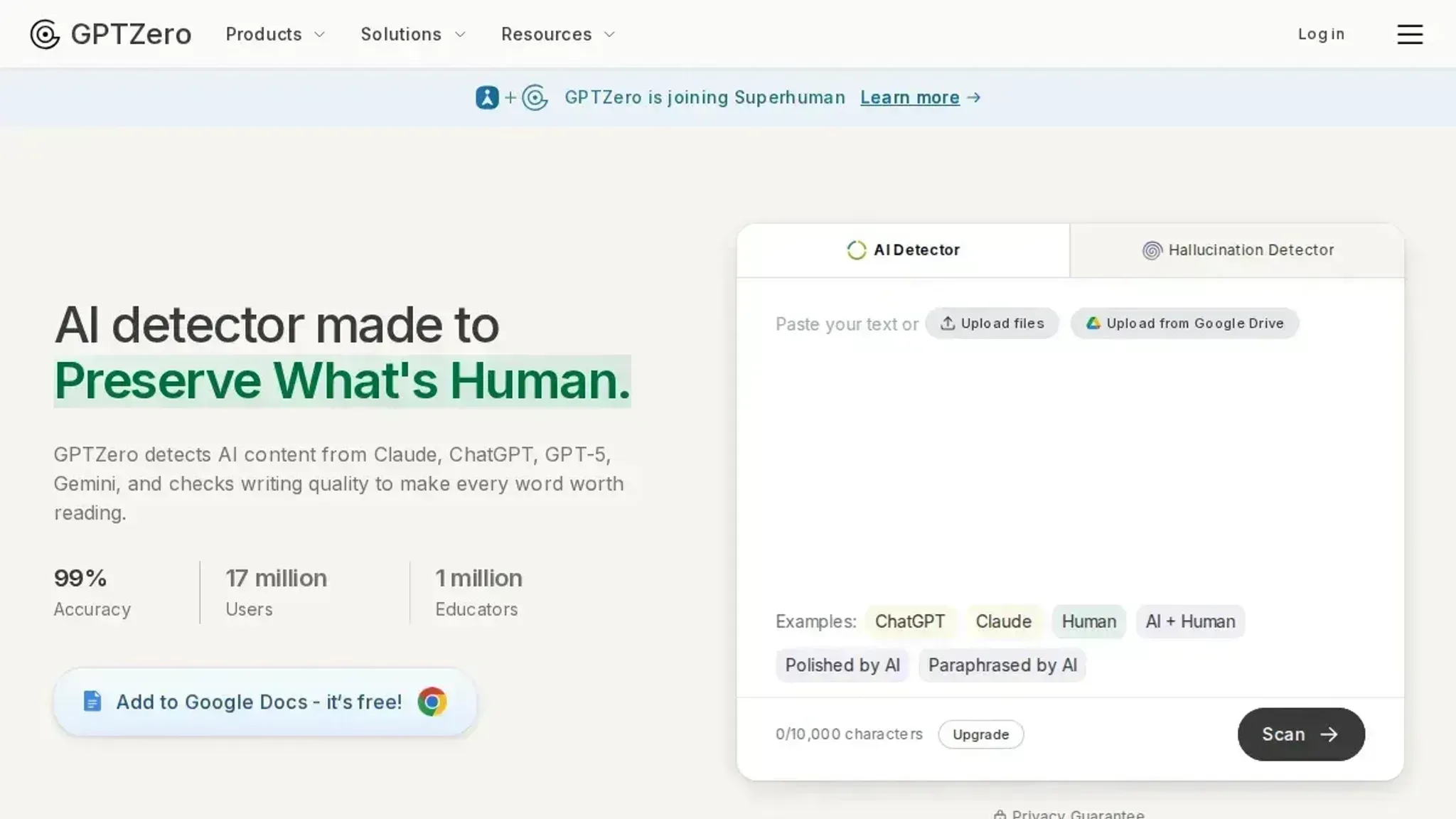Load the Human example text
Image resolution: width=1456 pixels, height=819 pixels.
point(1088,621)
